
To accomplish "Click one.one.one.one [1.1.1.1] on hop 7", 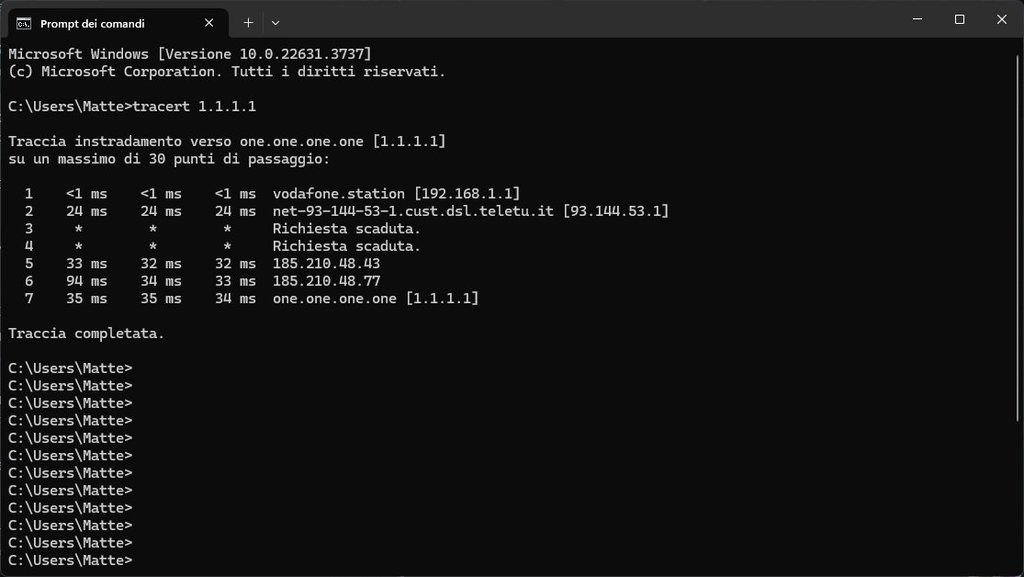I will click(376, 298).
